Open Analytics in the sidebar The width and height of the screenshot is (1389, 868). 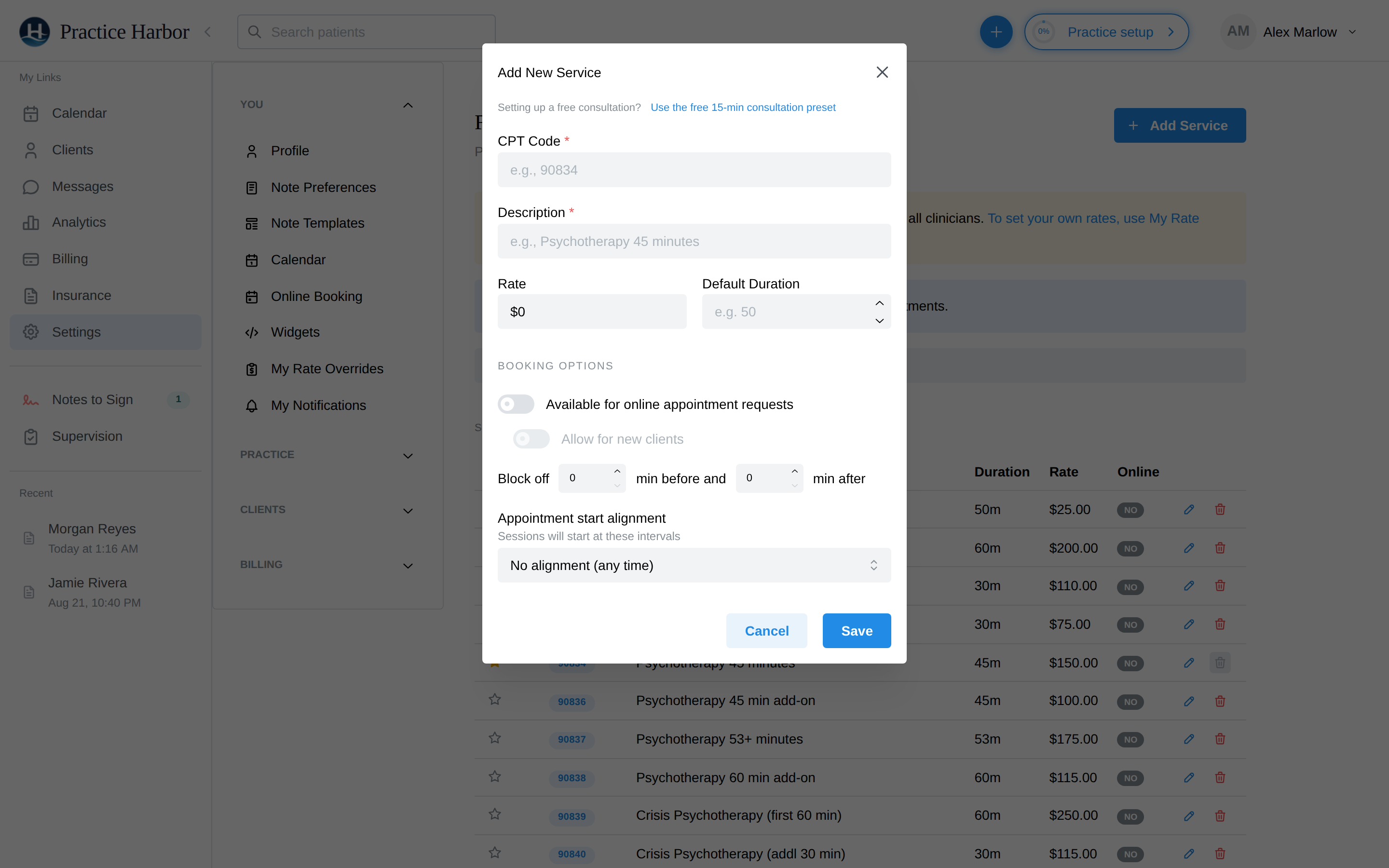106,222
